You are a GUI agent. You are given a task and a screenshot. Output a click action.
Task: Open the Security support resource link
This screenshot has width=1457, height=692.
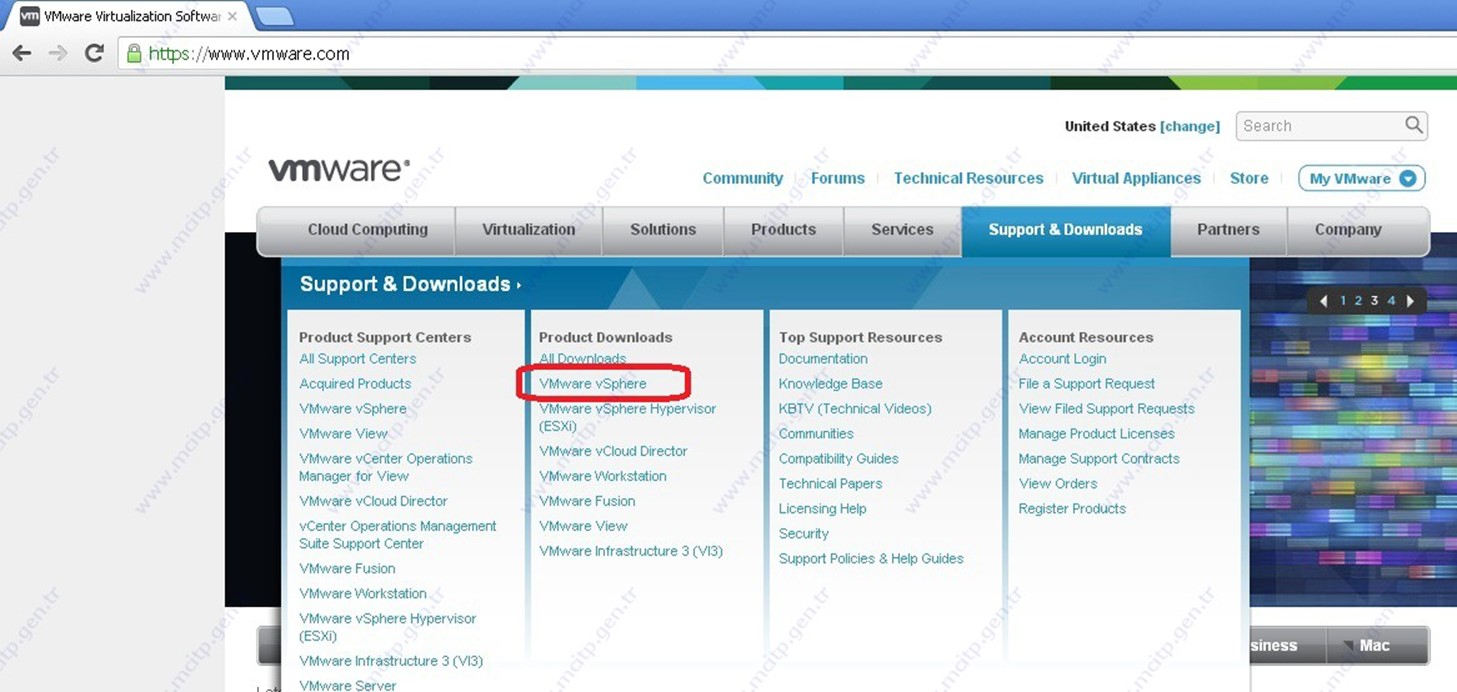(x=804, y=534)
